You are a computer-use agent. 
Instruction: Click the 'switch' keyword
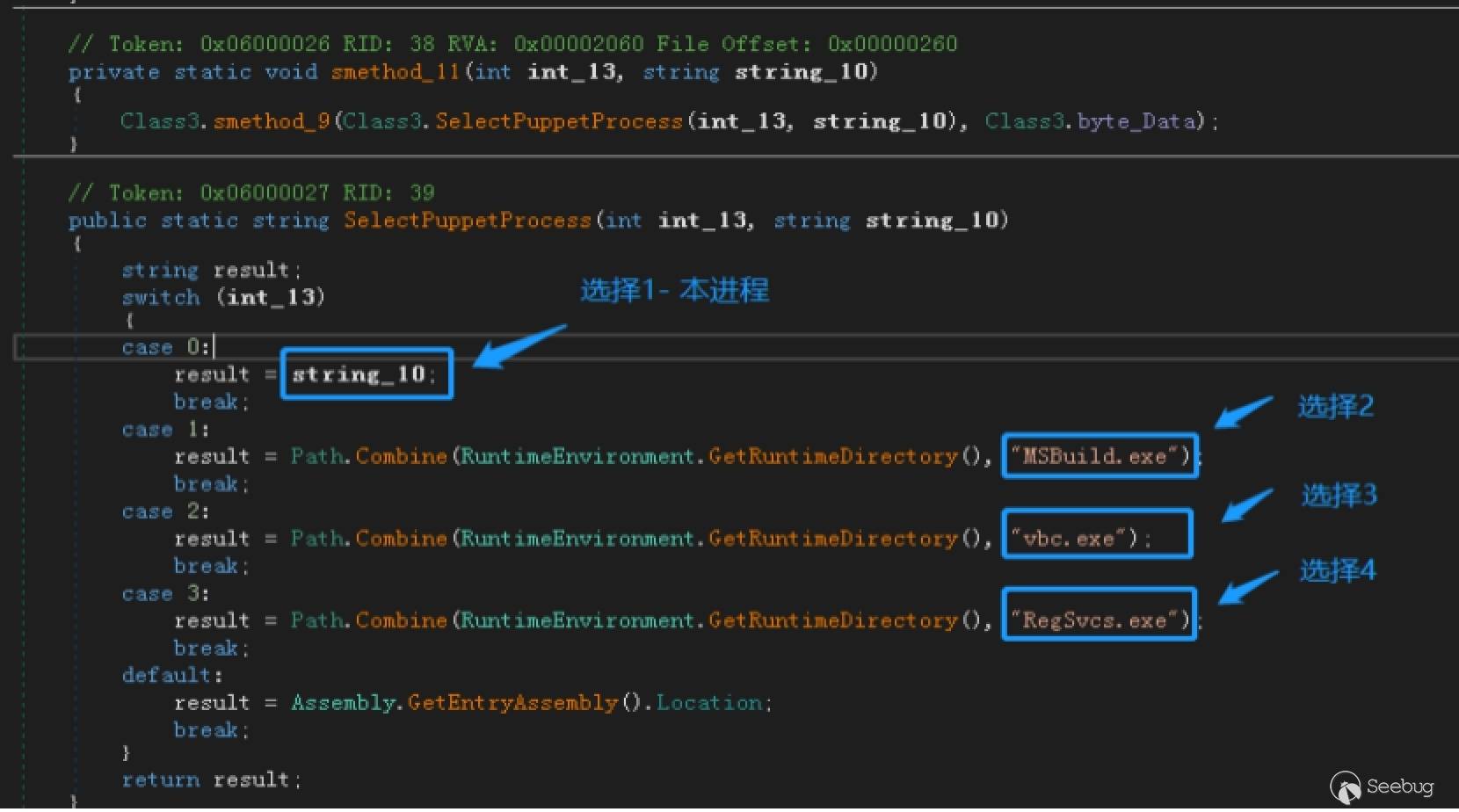coord(161,297)
